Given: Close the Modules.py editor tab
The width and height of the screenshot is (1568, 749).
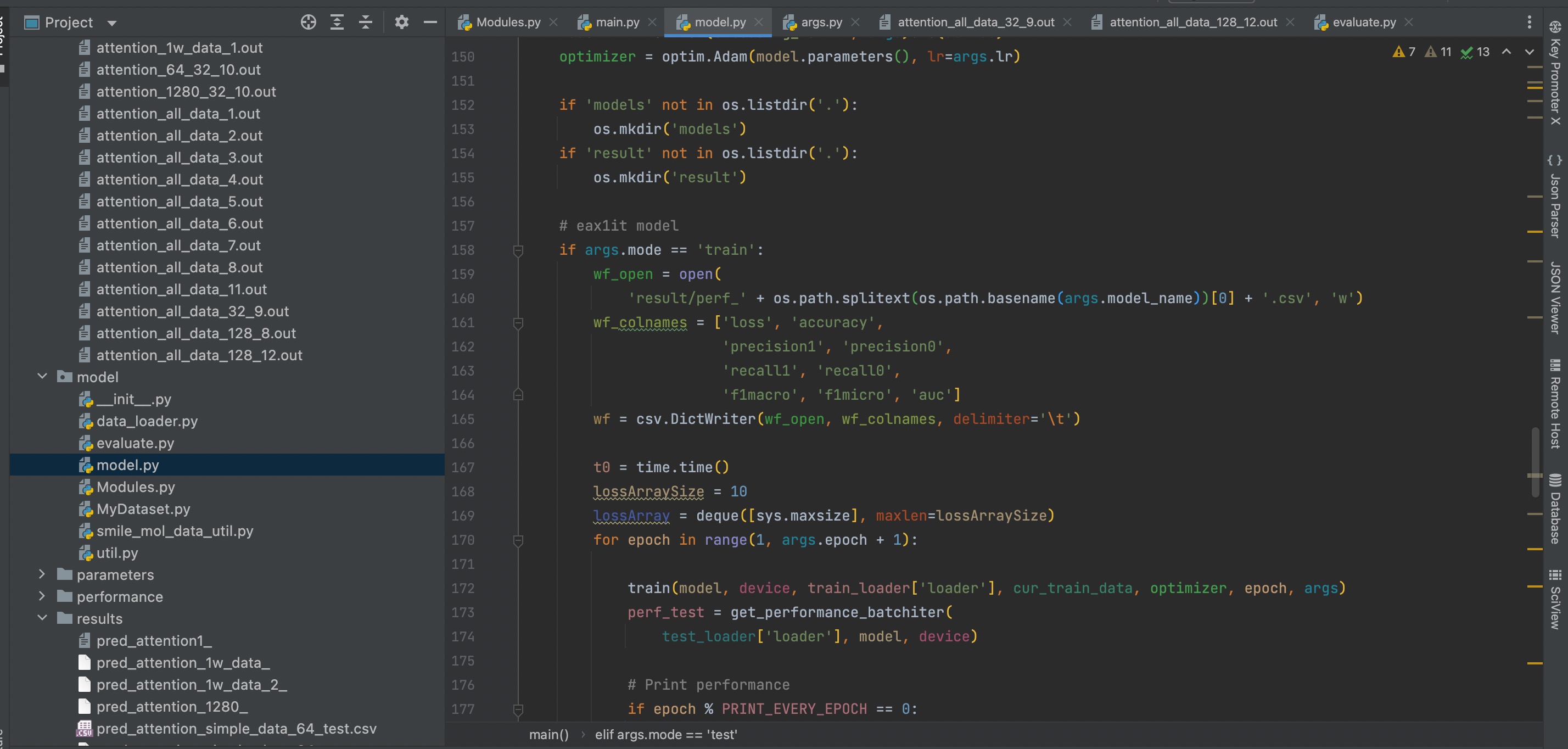Looking at the screenshot, I should [553, 23].
